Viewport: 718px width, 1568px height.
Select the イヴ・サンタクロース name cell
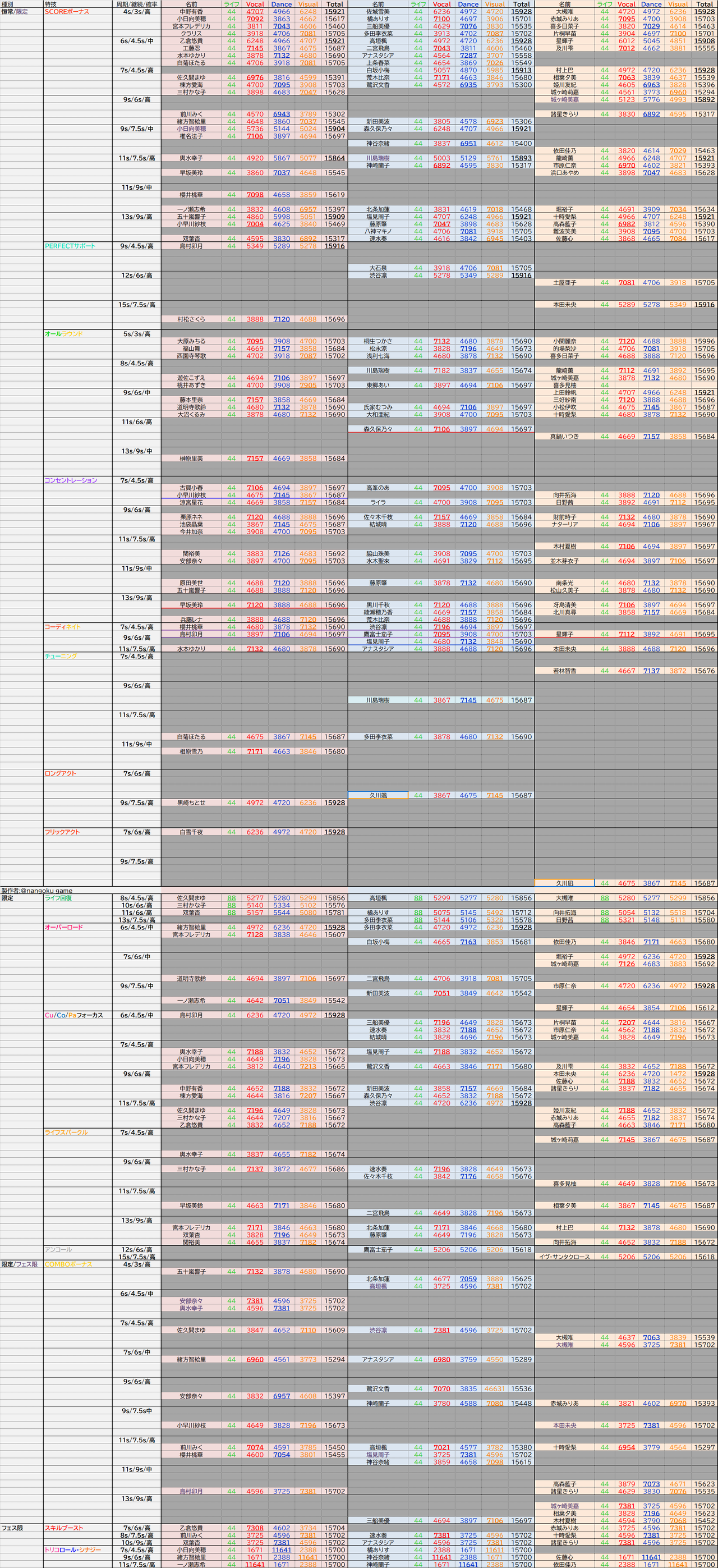[565, 1257]
